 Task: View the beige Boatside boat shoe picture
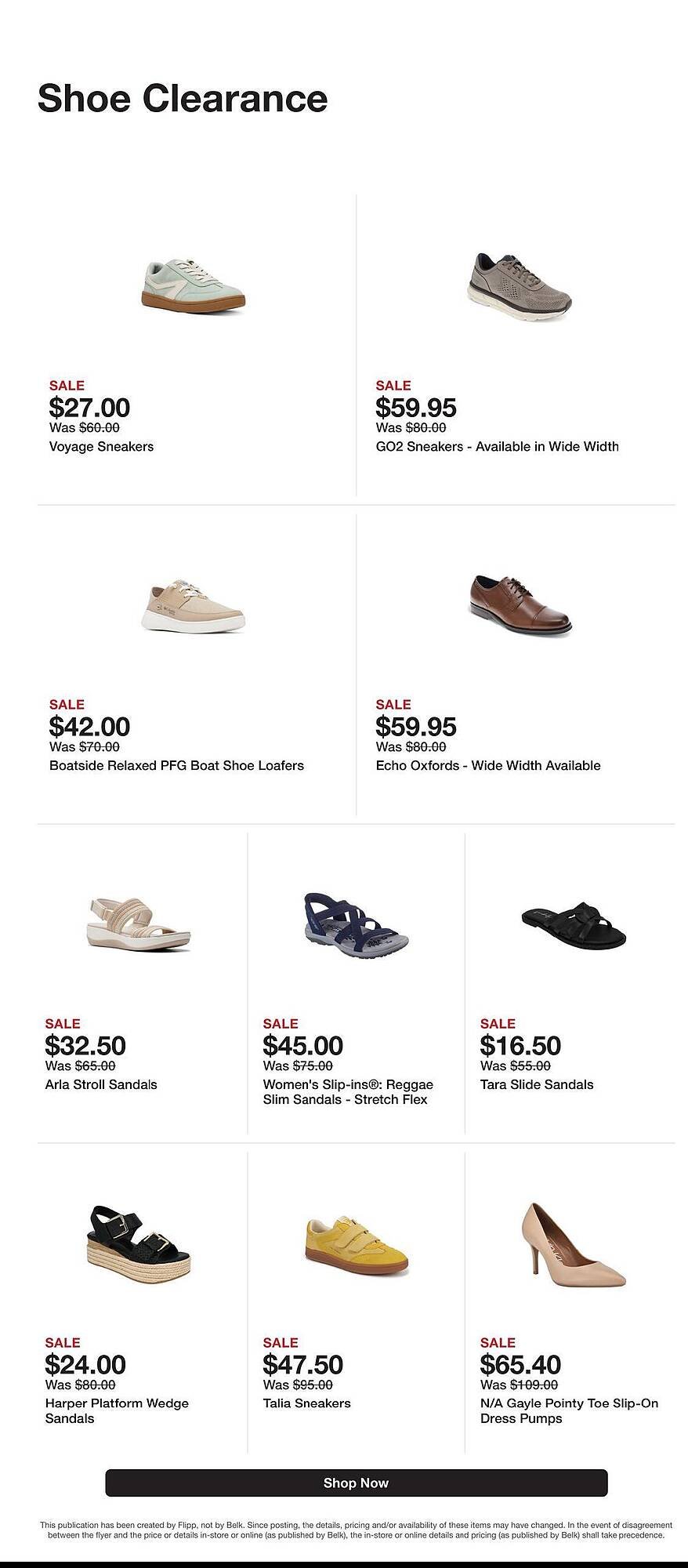pos(194,605)
